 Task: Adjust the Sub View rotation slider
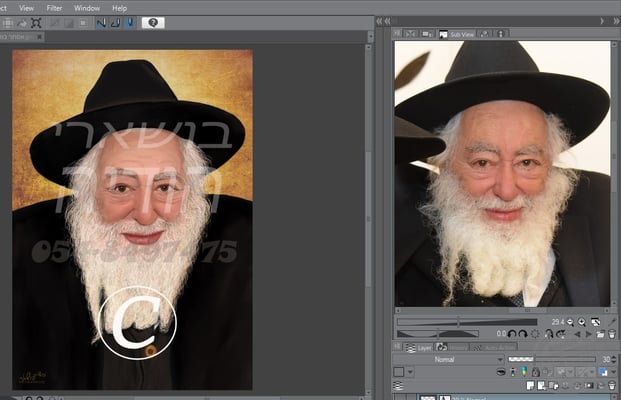(438, 334)
